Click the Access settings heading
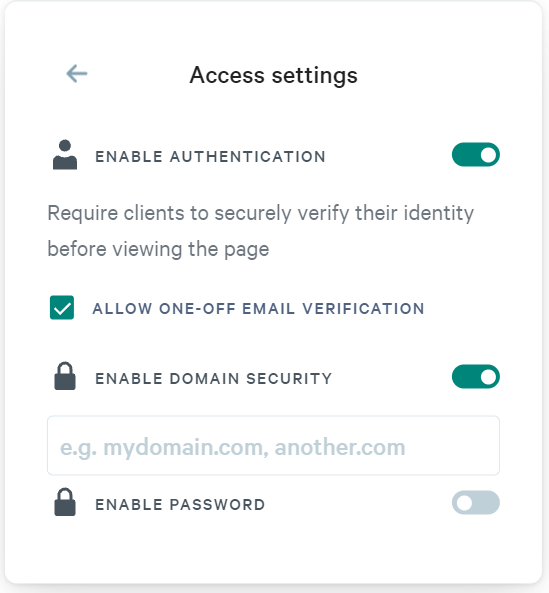Screen dimensions: 549x593 [x=273, y=75]
